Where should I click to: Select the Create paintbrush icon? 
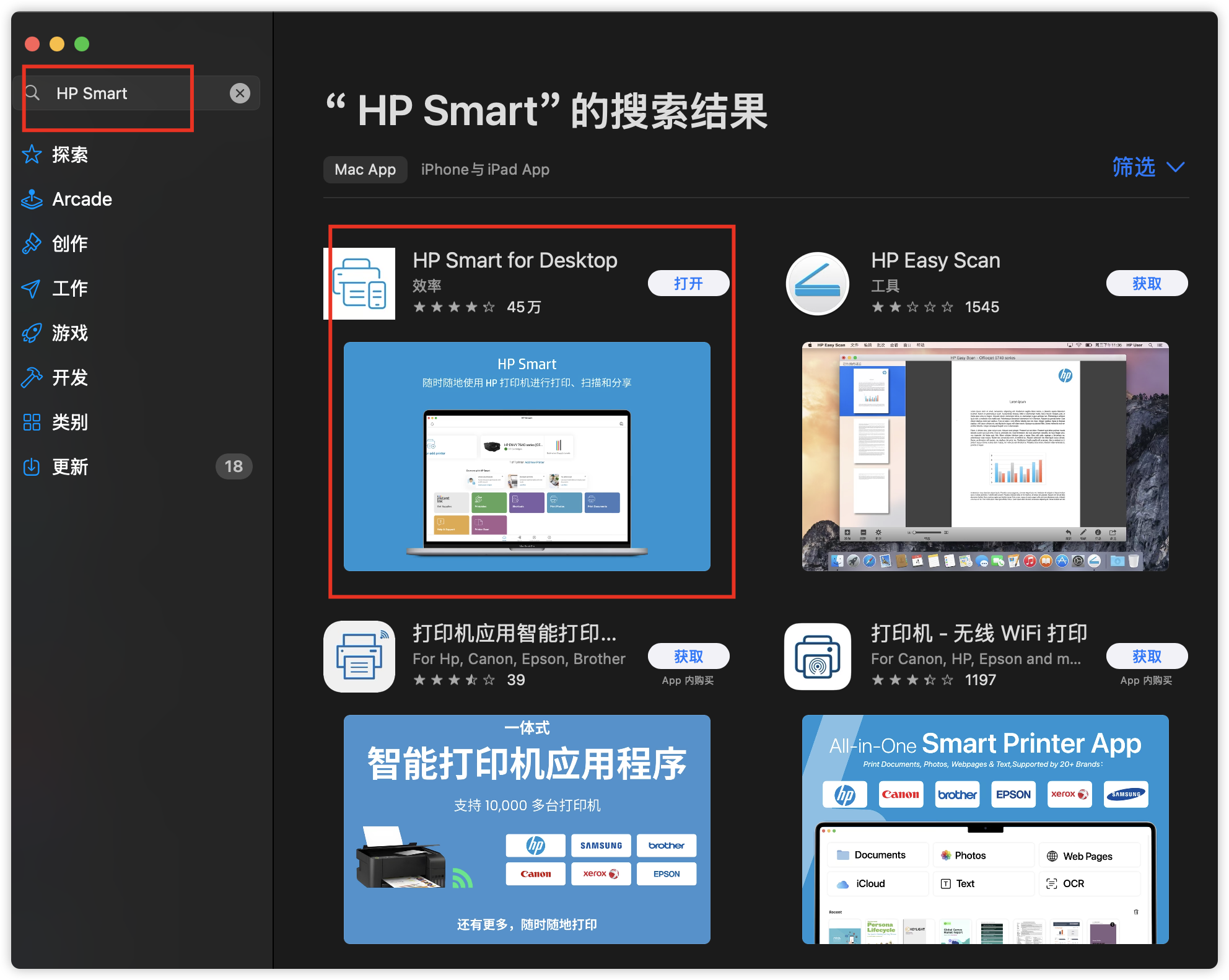(32, 243)
